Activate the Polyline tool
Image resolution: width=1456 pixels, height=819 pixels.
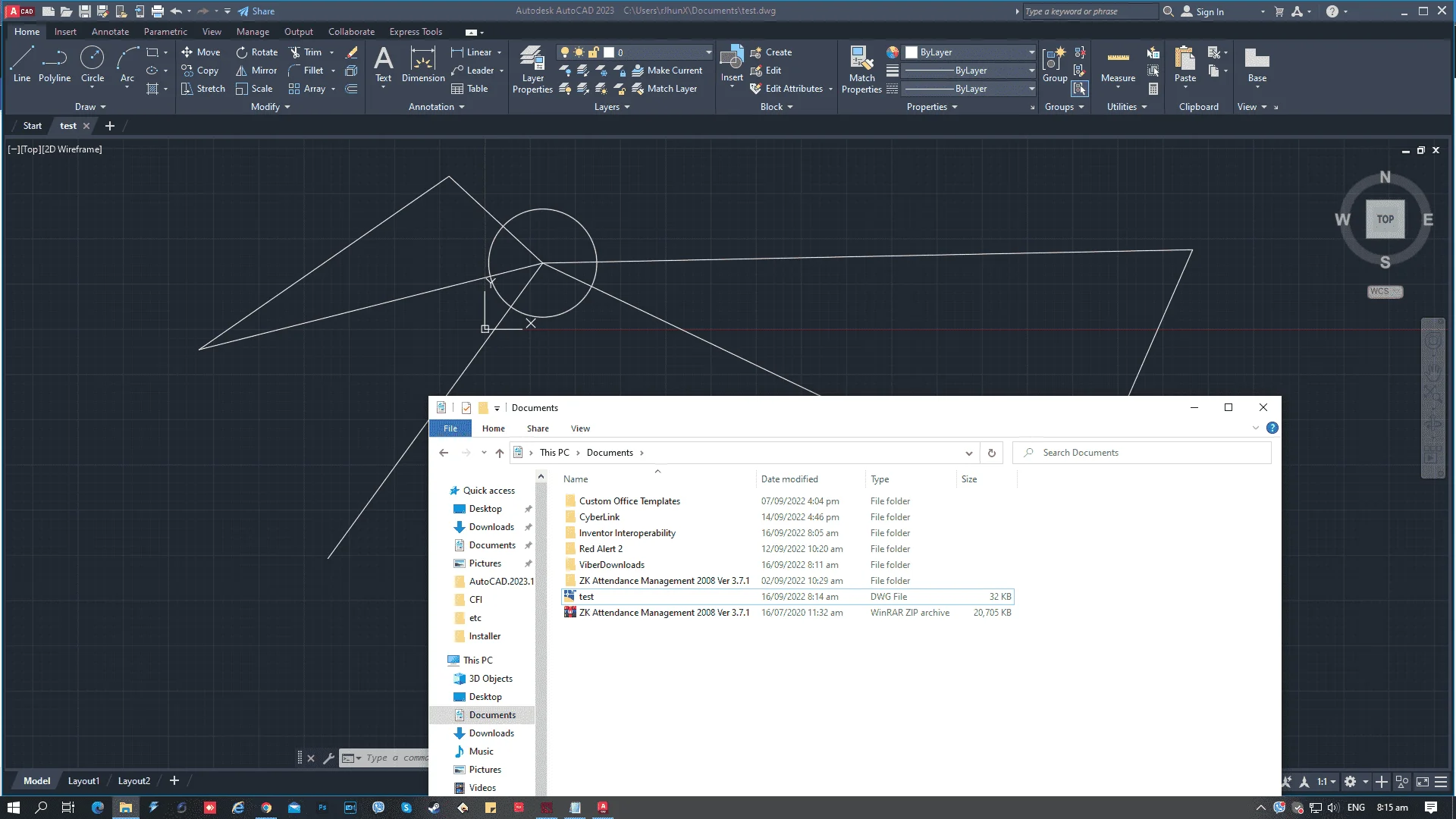(x=55, y=64)
